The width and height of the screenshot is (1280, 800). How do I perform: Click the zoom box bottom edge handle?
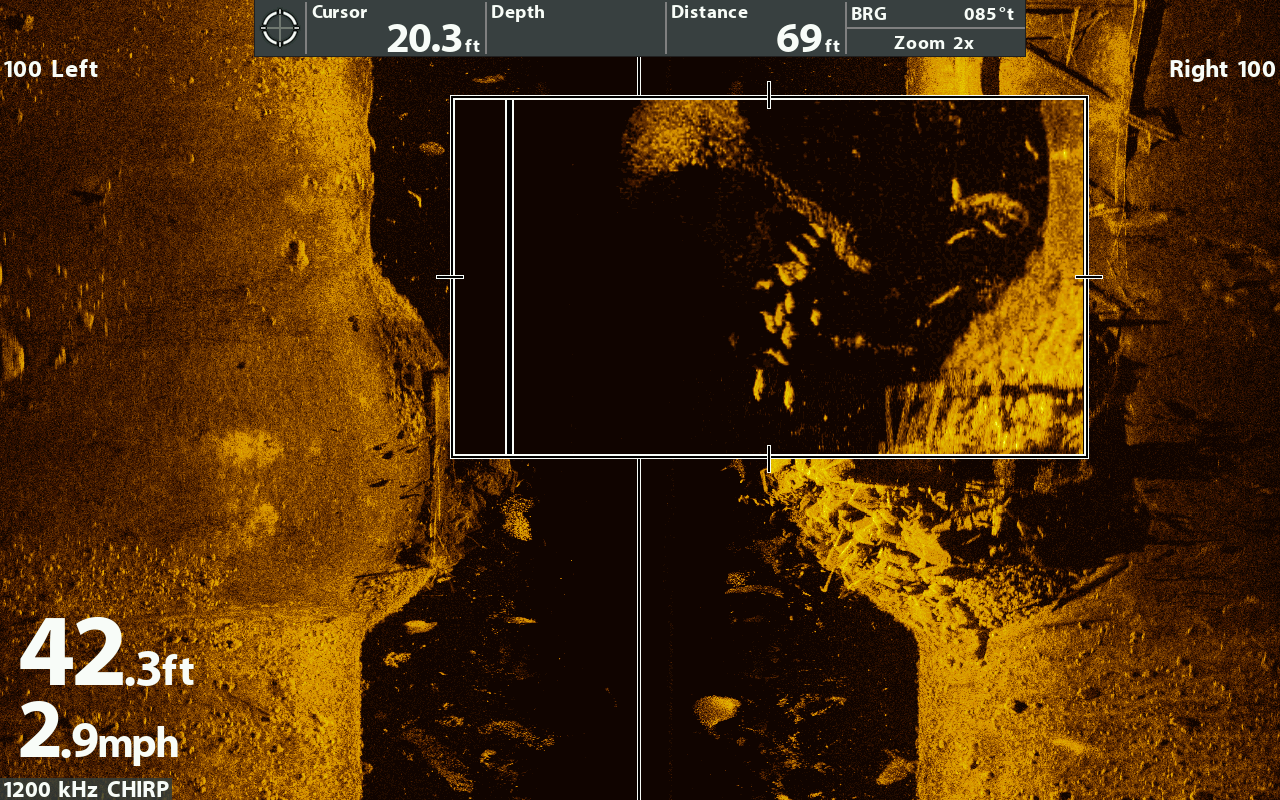[x=768, y=458]
